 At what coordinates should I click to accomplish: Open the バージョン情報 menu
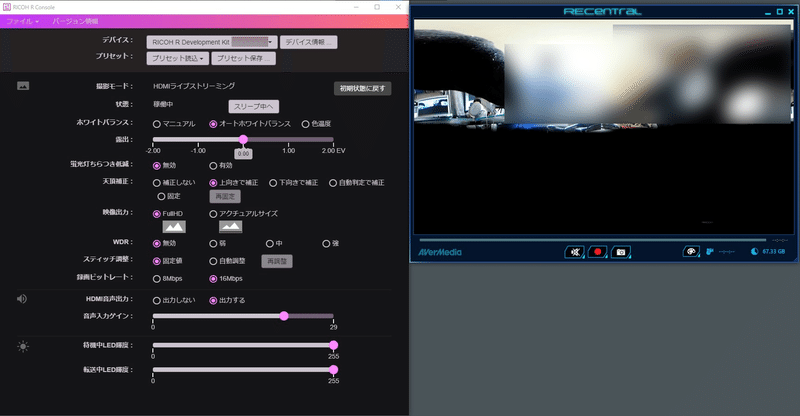pos(75,21)
